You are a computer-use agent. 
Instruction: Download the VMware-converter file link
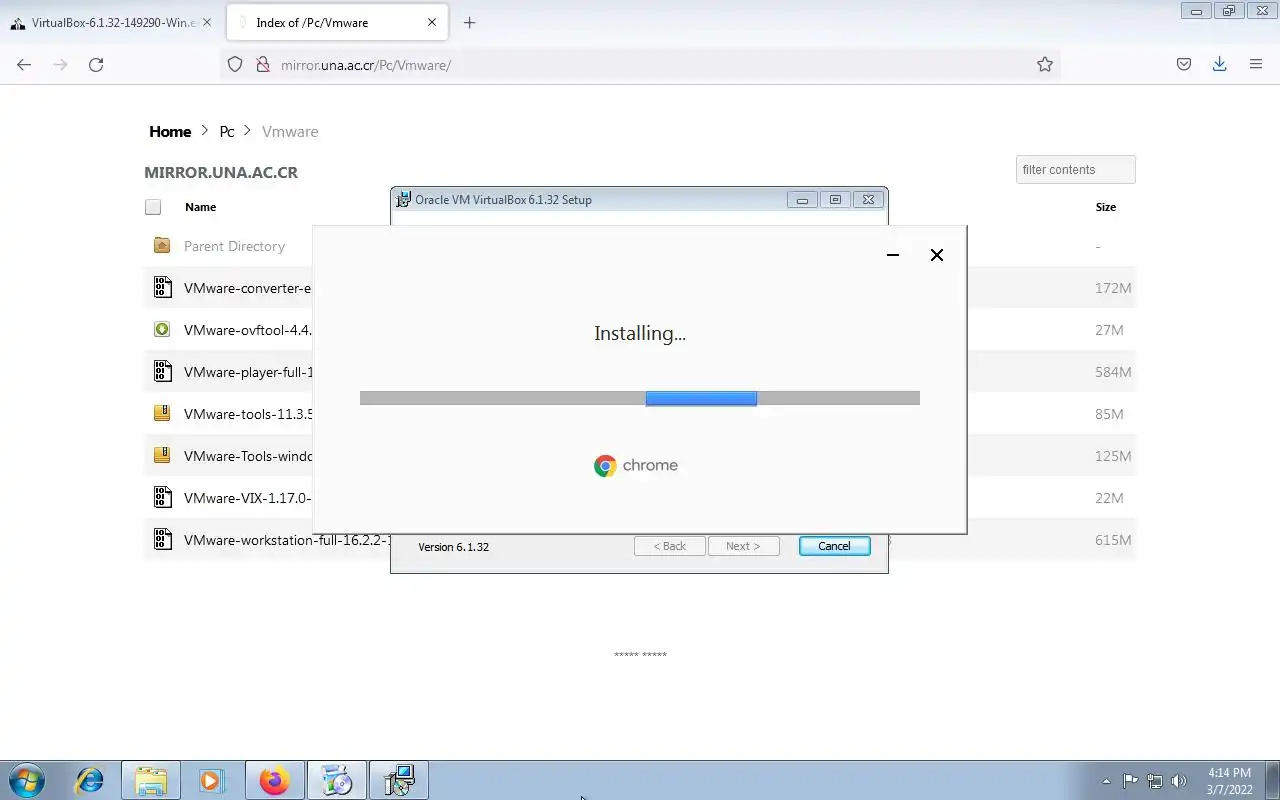247,288
